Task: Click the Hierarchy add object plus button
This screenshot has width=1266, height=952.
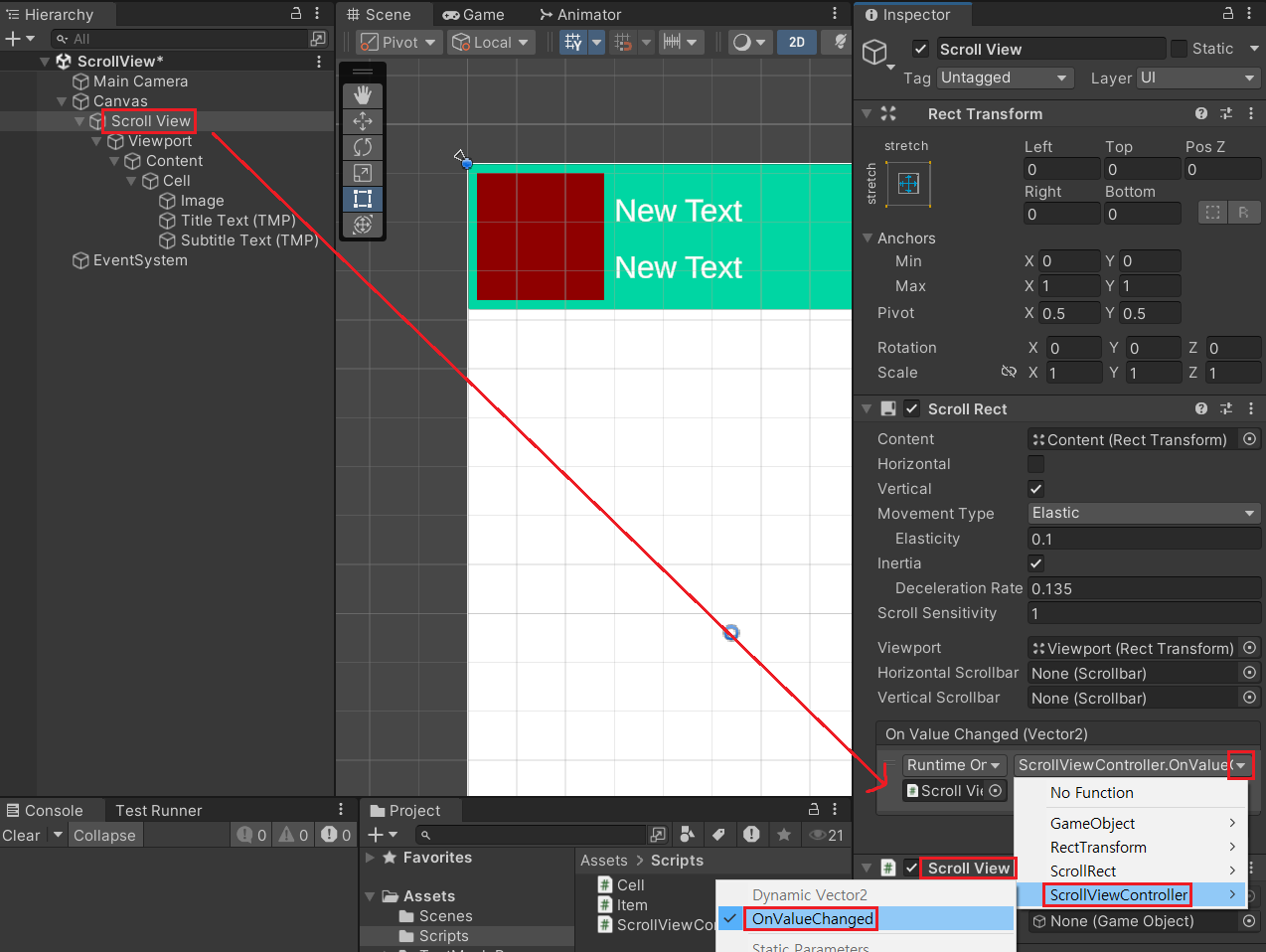Action: [13, 39]
